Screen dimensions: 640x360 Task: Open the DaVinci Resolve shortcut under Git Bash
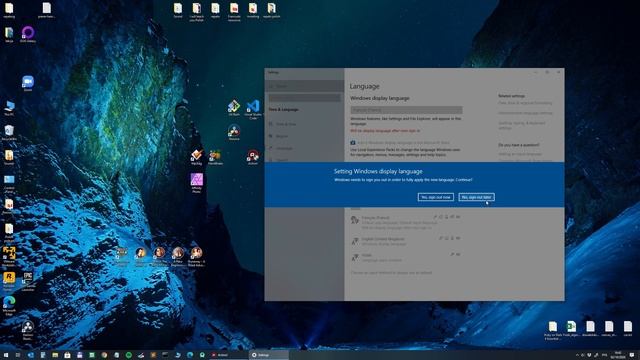click(x=234, y=133)
